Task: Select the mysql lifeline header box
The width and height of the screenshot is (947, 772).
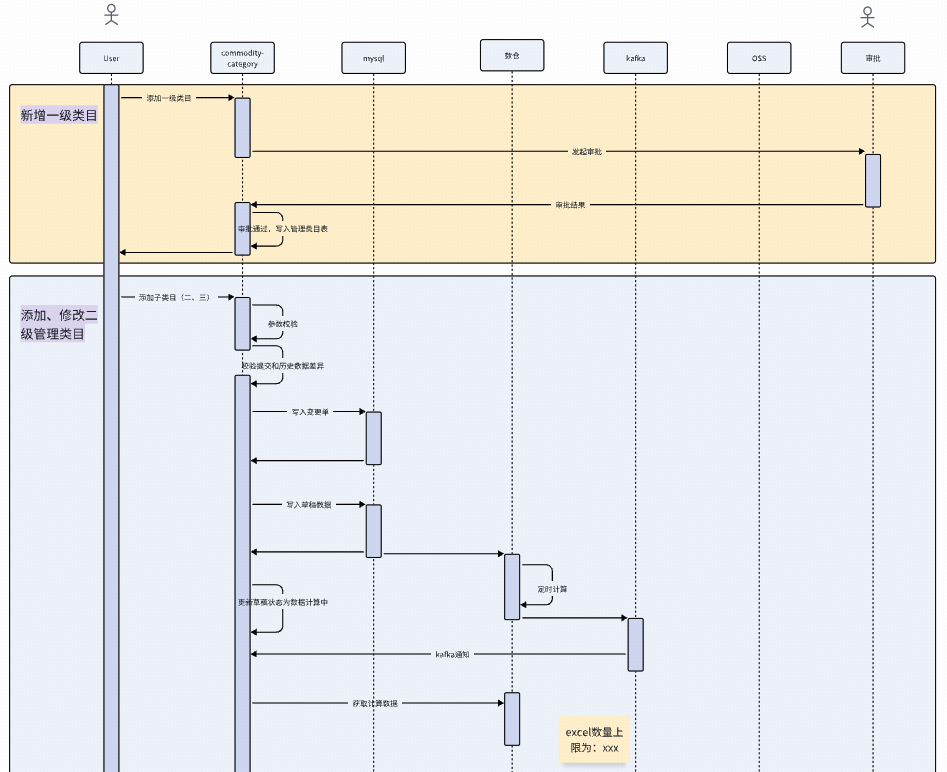Action: point(373,58)
